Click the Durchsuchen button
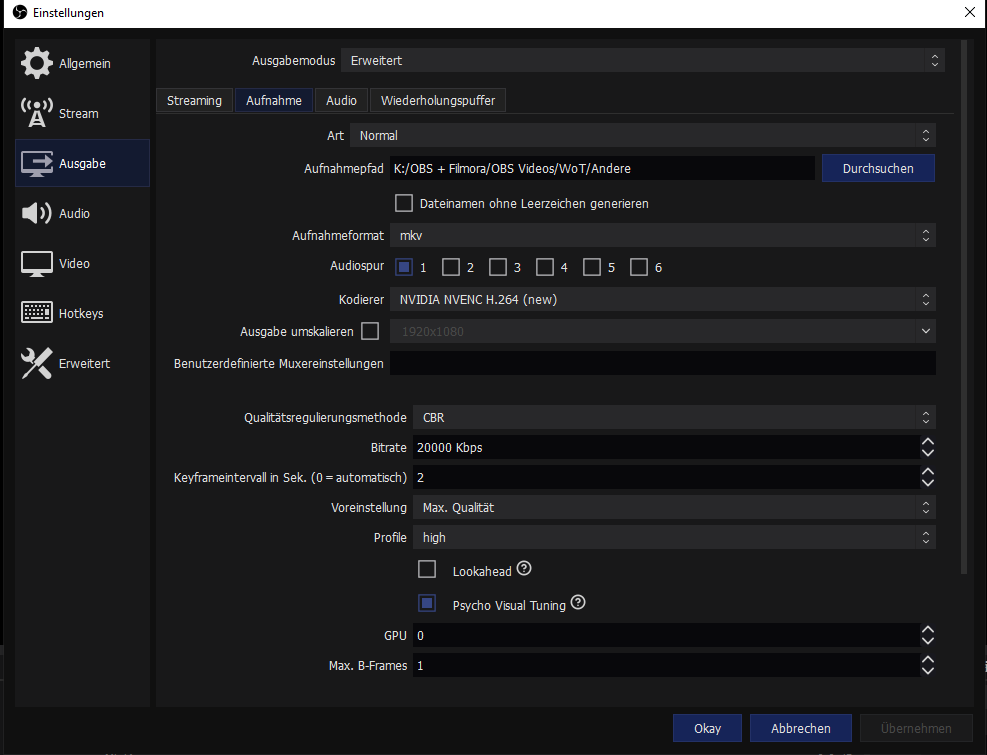Viewport: 987px width, 755px height. click(878, 168)
